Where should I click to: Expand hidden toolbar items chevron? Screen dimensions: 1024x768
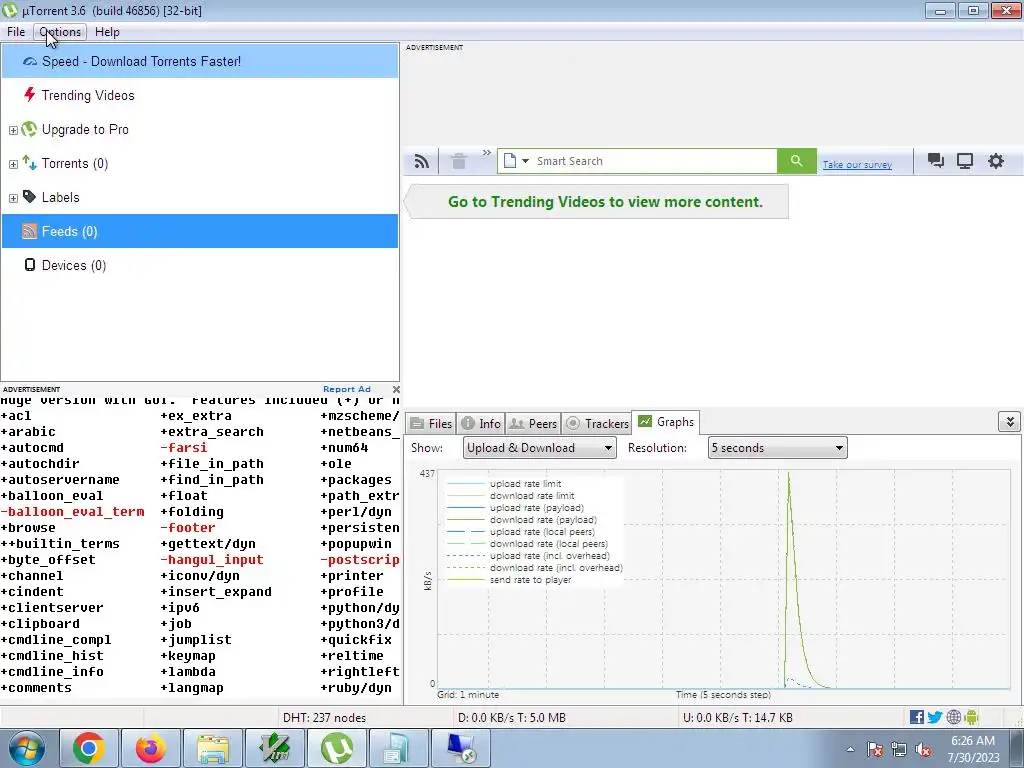point(487,153)
